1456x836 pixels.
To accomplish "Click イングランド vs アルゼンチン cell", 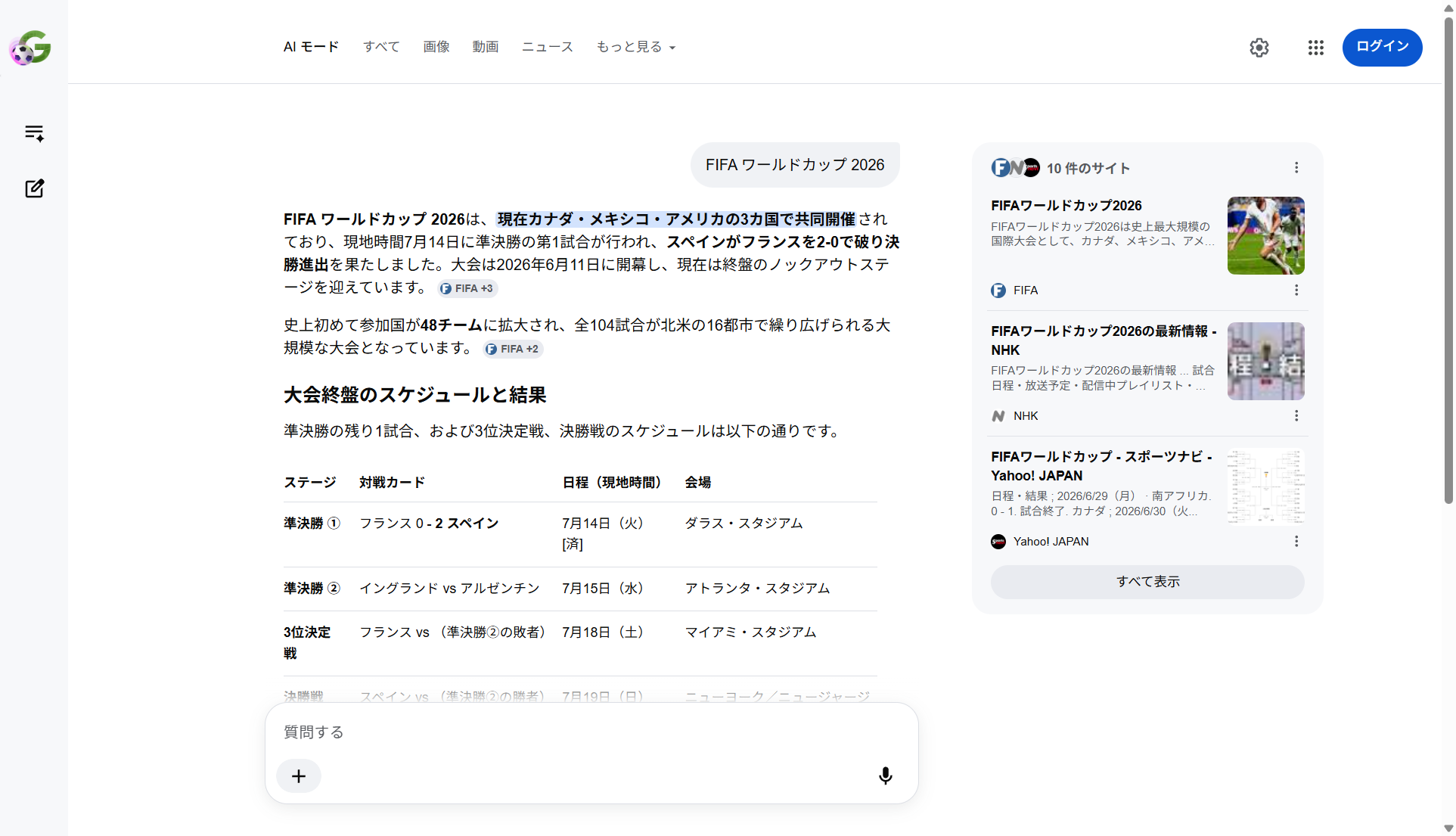I will [449, 589].
